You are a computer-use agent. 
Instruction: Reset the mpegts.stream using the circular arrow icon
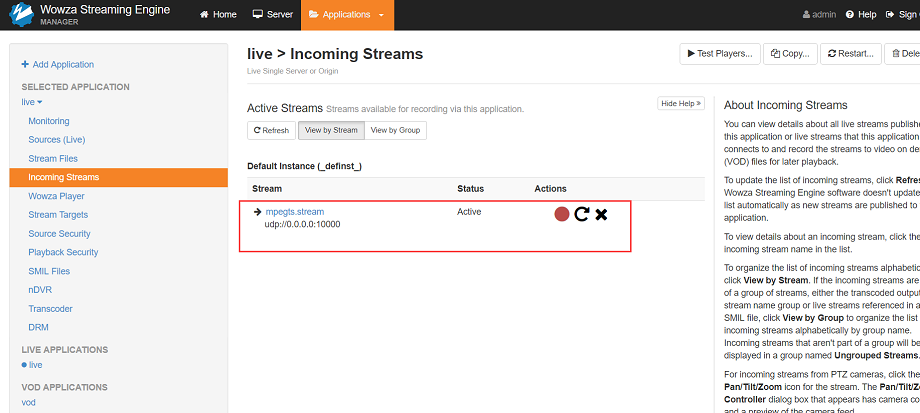click(581, 214)
